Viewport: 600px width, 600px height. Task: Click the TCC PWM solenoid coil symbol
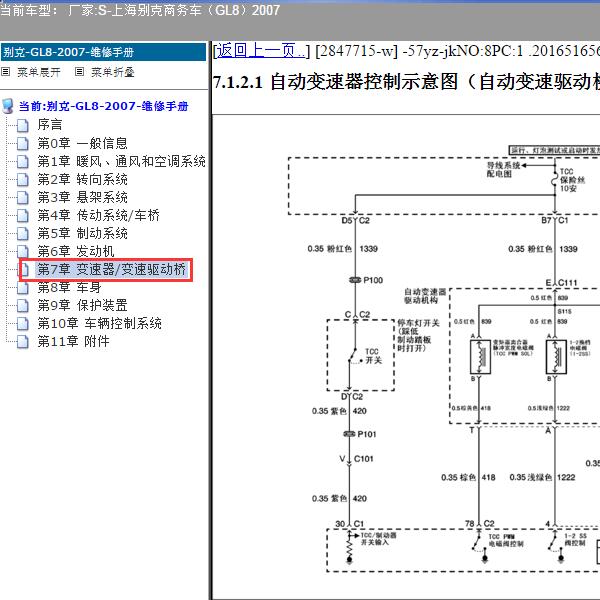480,356
